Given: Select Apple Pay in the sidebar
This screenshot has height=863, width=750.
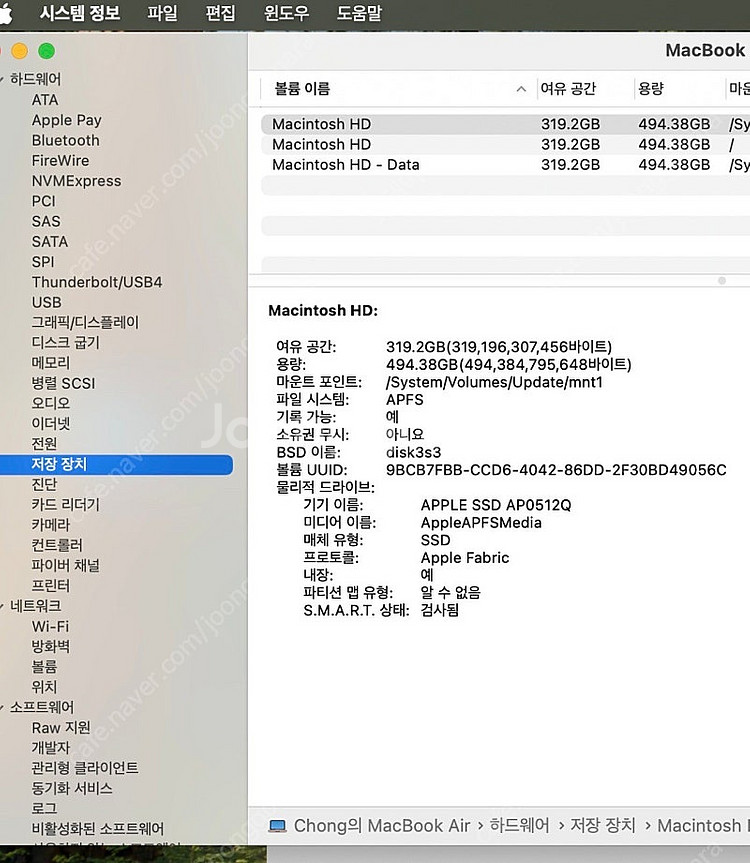Looking at the screenshot, I should pos(67,120).
